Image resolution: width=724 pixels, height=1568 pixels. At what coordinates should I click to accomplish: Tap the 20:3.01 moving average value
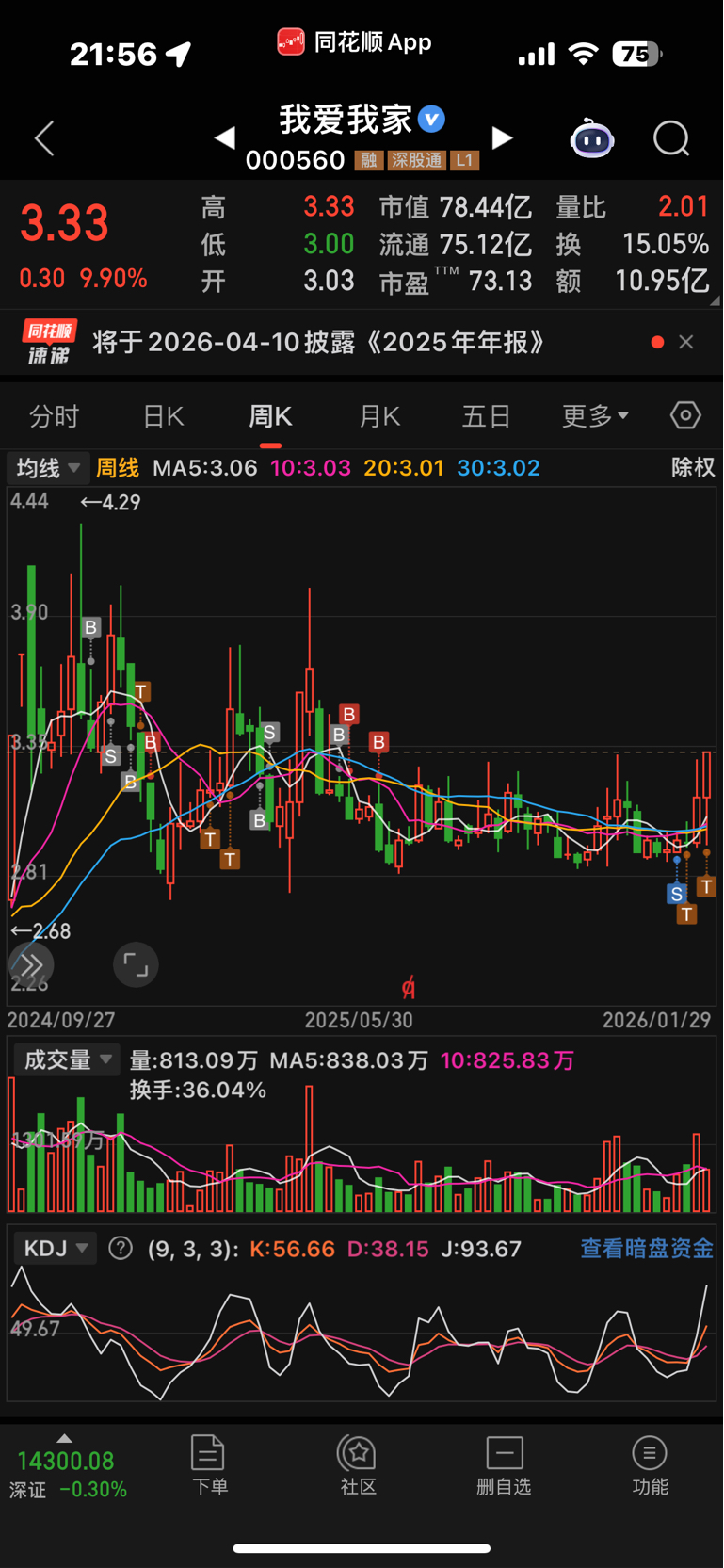pos(404,468)
